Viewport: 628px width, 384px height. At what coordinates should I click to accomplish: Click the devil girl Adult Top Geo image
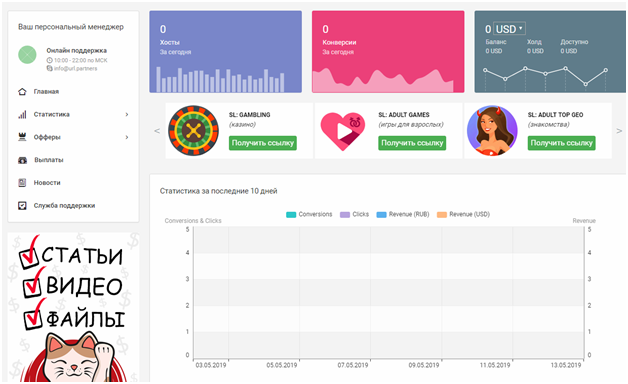492,131
